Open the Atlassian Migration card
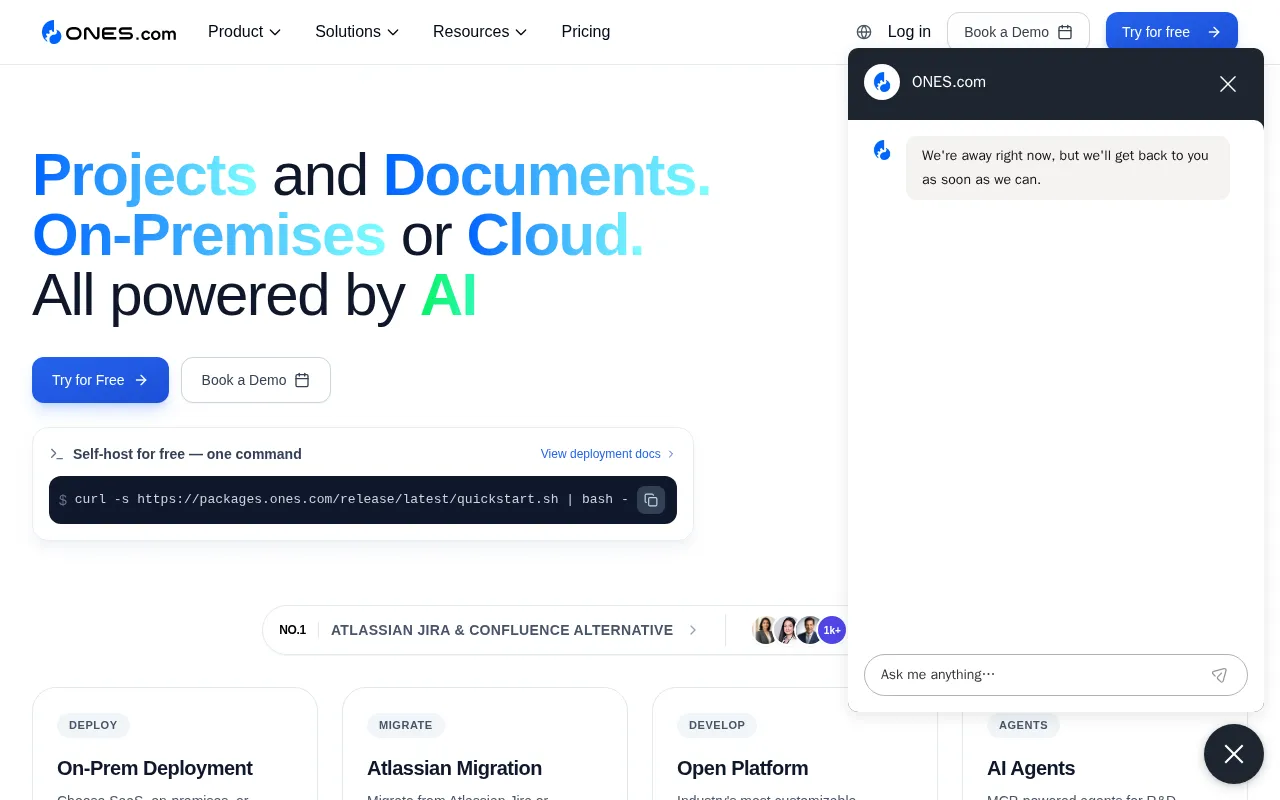Viewport: 1280px width, 800px height. click(485, 743)
